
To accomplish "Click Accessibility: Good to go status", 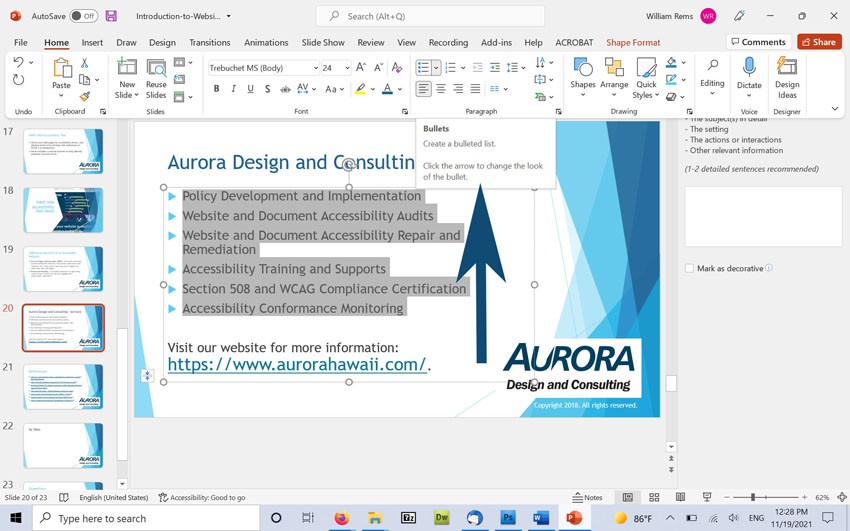I will coord(202,497).
